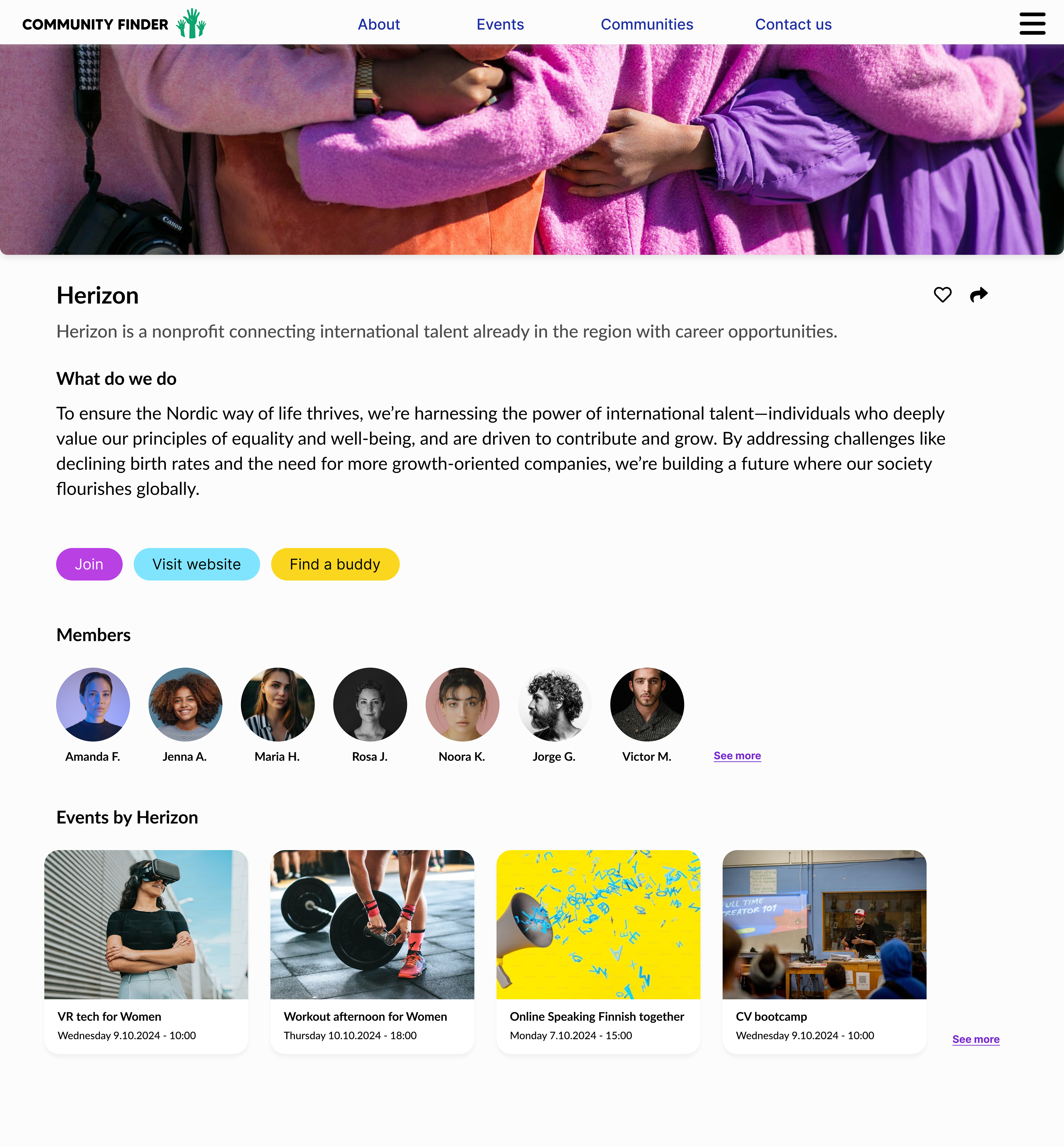Open Jenna A.'s profile picture
This screenshot has width=1064, height=1147.
(185, 704)
